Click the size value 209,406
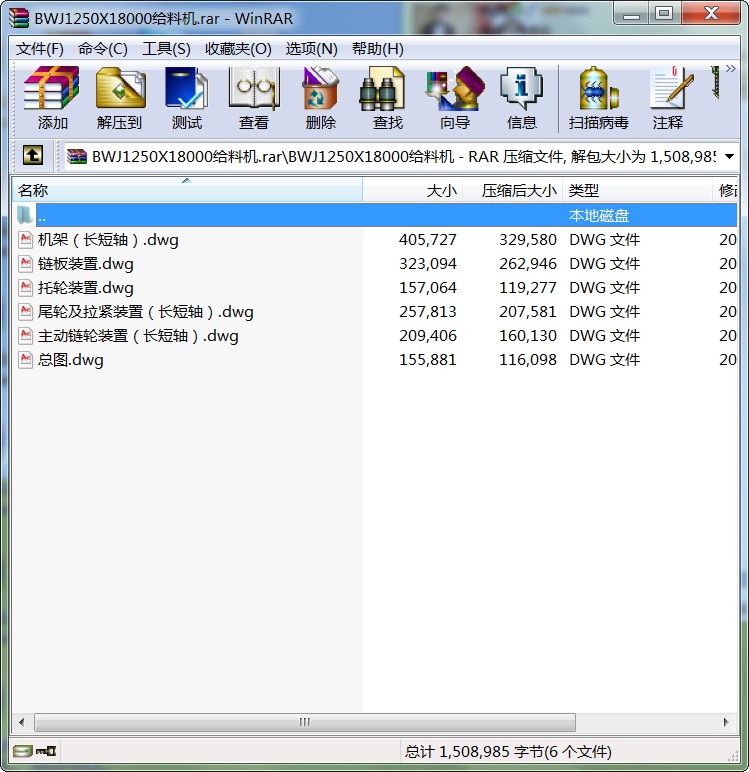Screen dimensions: 749x772 point(427,336)
